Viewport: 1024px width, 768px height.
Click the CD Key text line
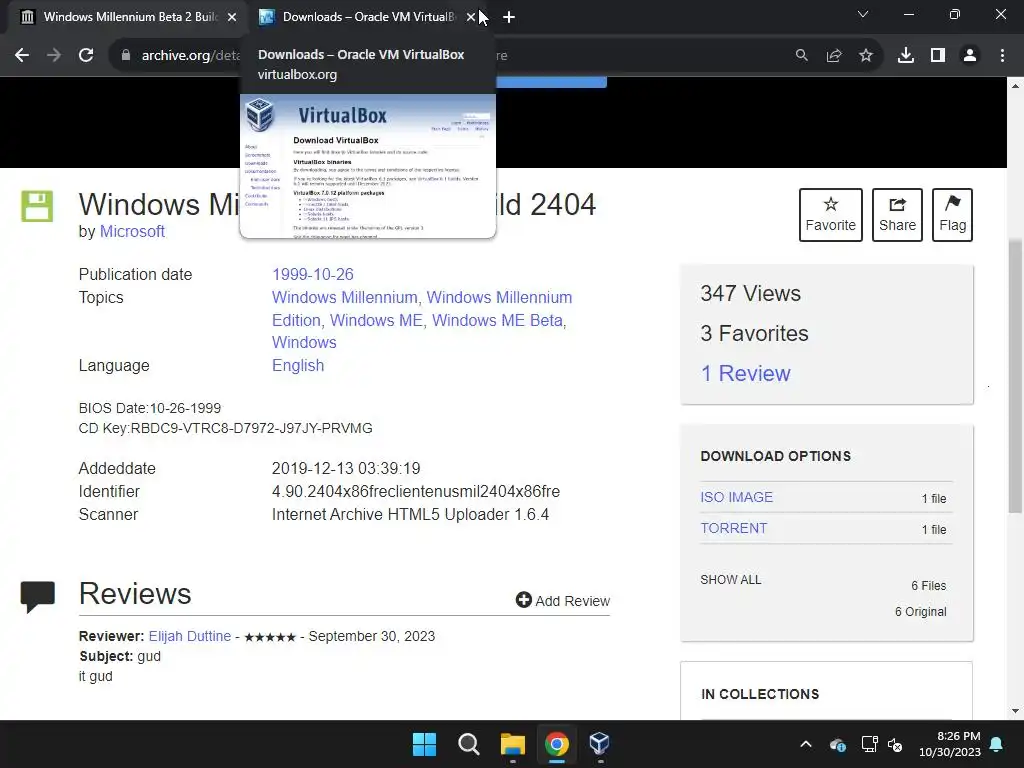225,428
